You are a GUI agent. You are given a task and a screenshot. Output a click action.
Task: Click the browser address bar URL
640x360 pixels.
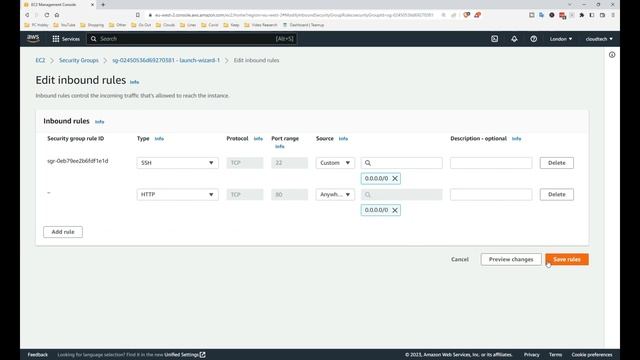[x=294, y=15]
